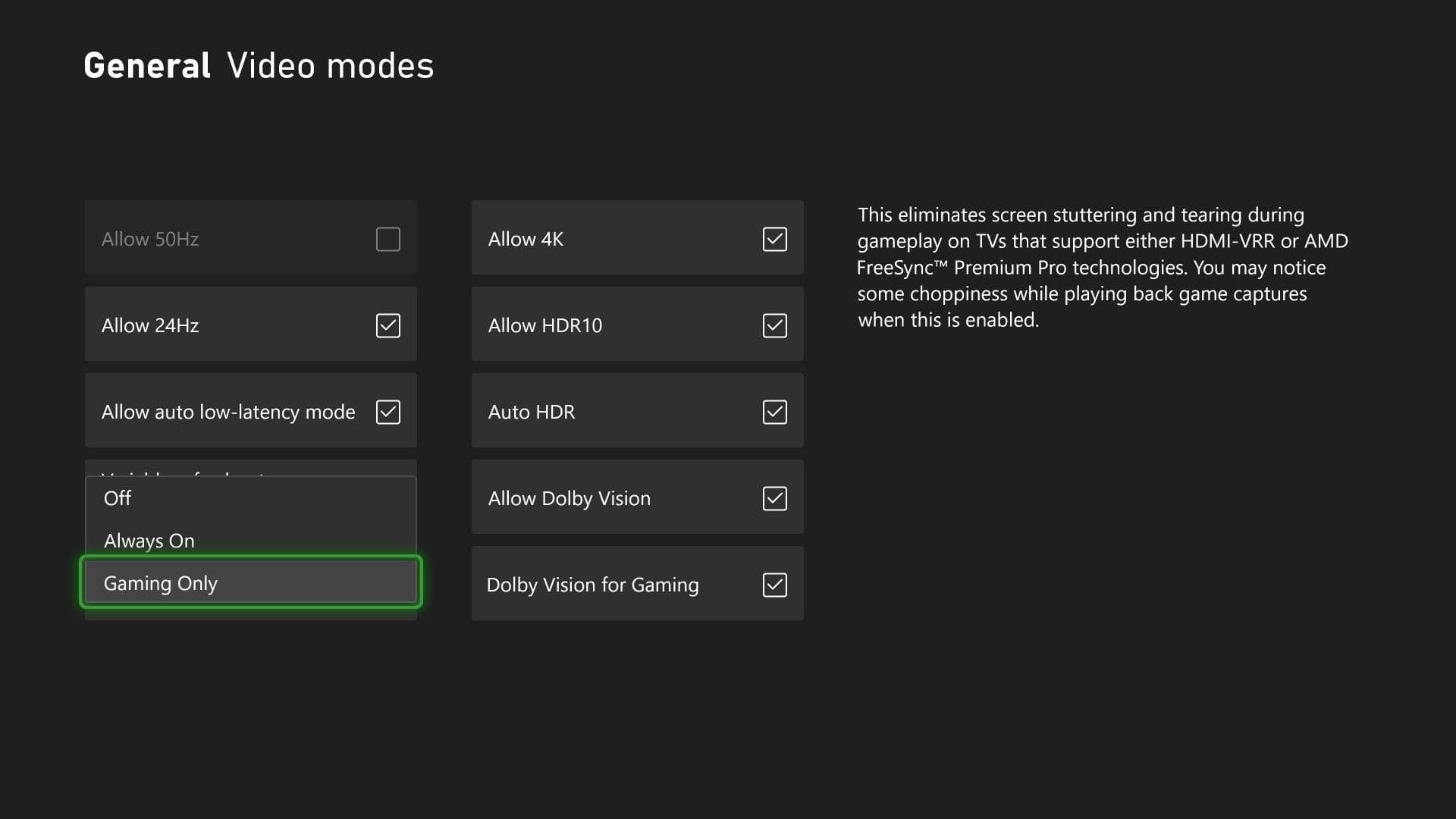
Task: Click the Allow HDR10 label text
Action: point(544,326)
